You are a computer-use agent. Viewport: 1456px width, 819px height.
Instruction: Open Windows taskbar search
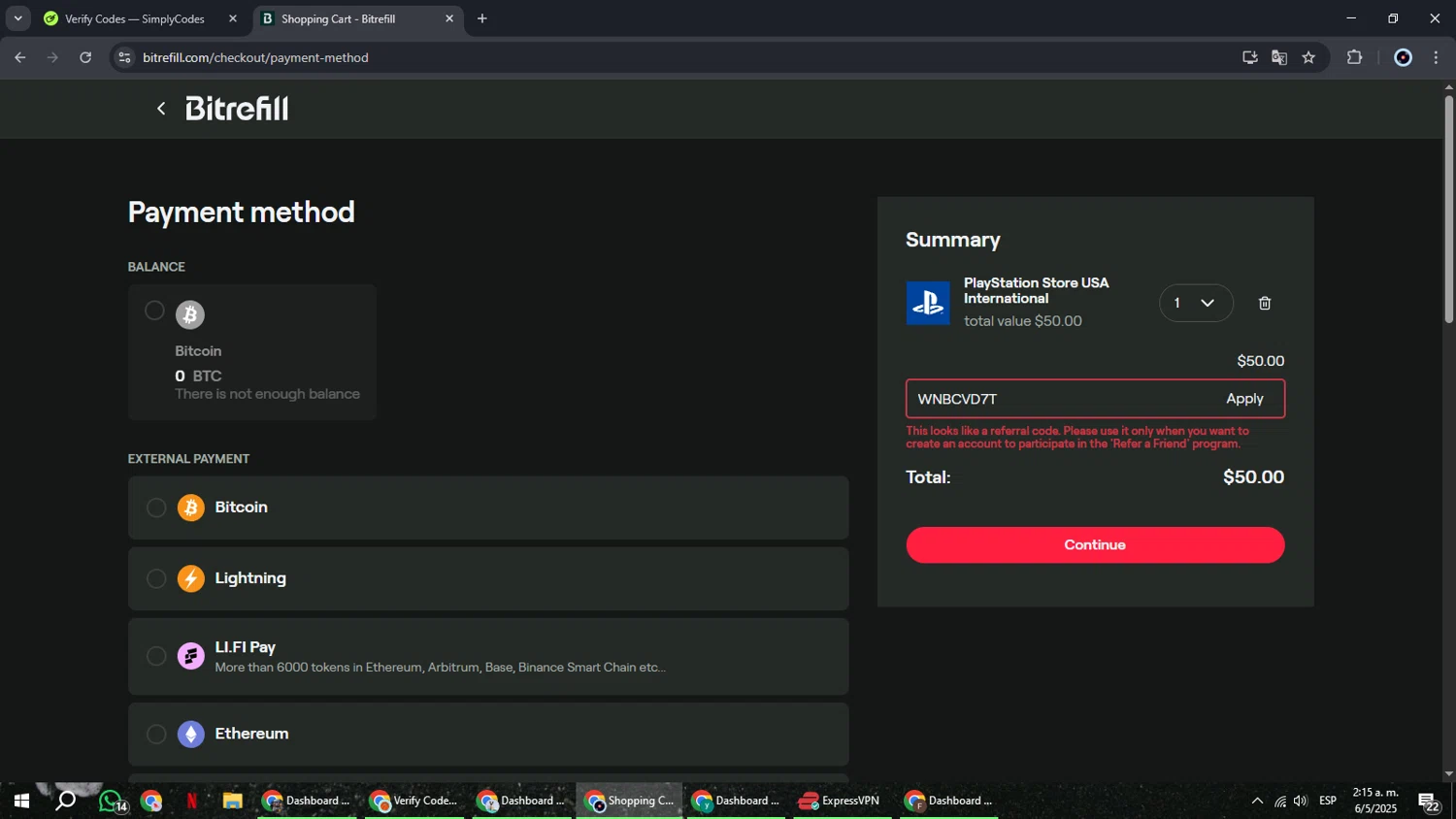(x=65, y=802)
